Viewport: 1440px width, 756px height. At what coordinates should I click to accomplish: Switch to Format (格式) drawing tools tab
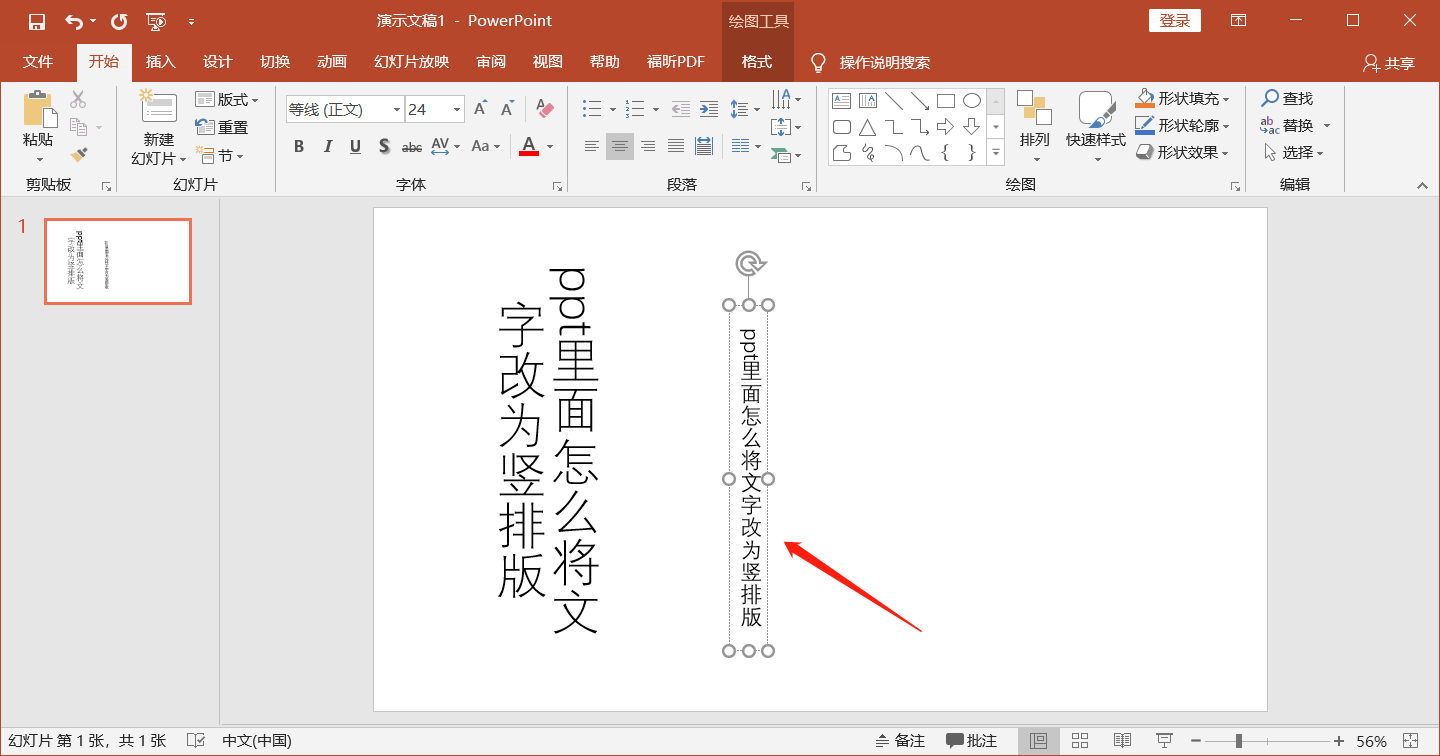(757, 62)
